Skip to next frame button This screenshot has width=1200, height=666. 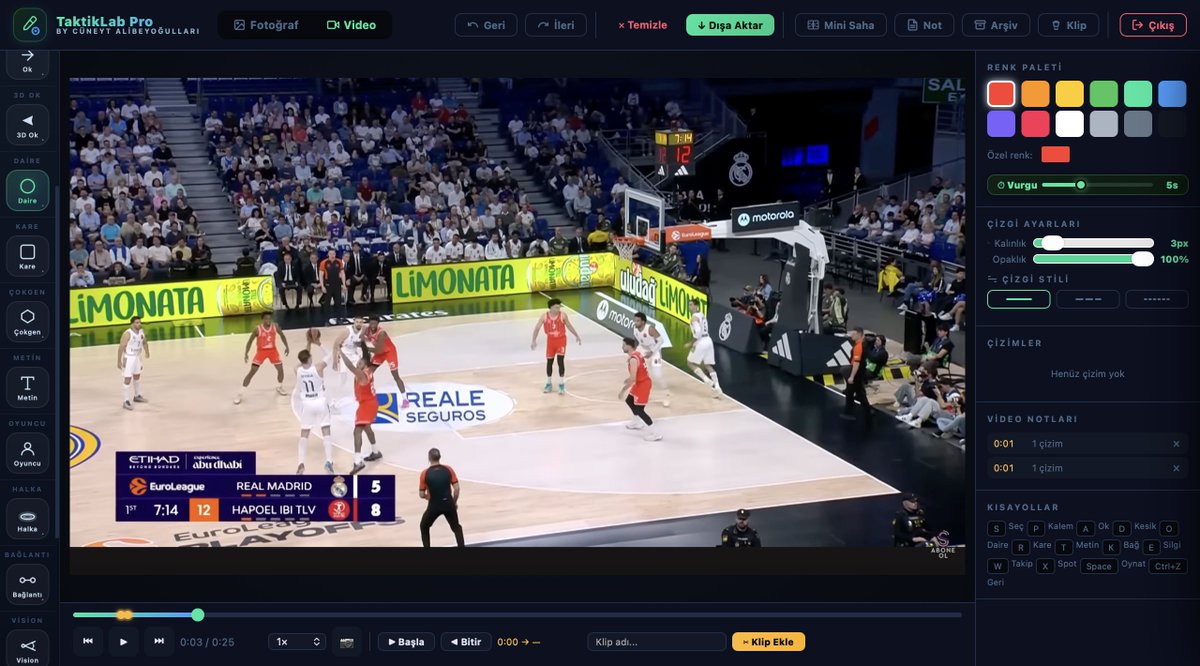pos(159,641)
